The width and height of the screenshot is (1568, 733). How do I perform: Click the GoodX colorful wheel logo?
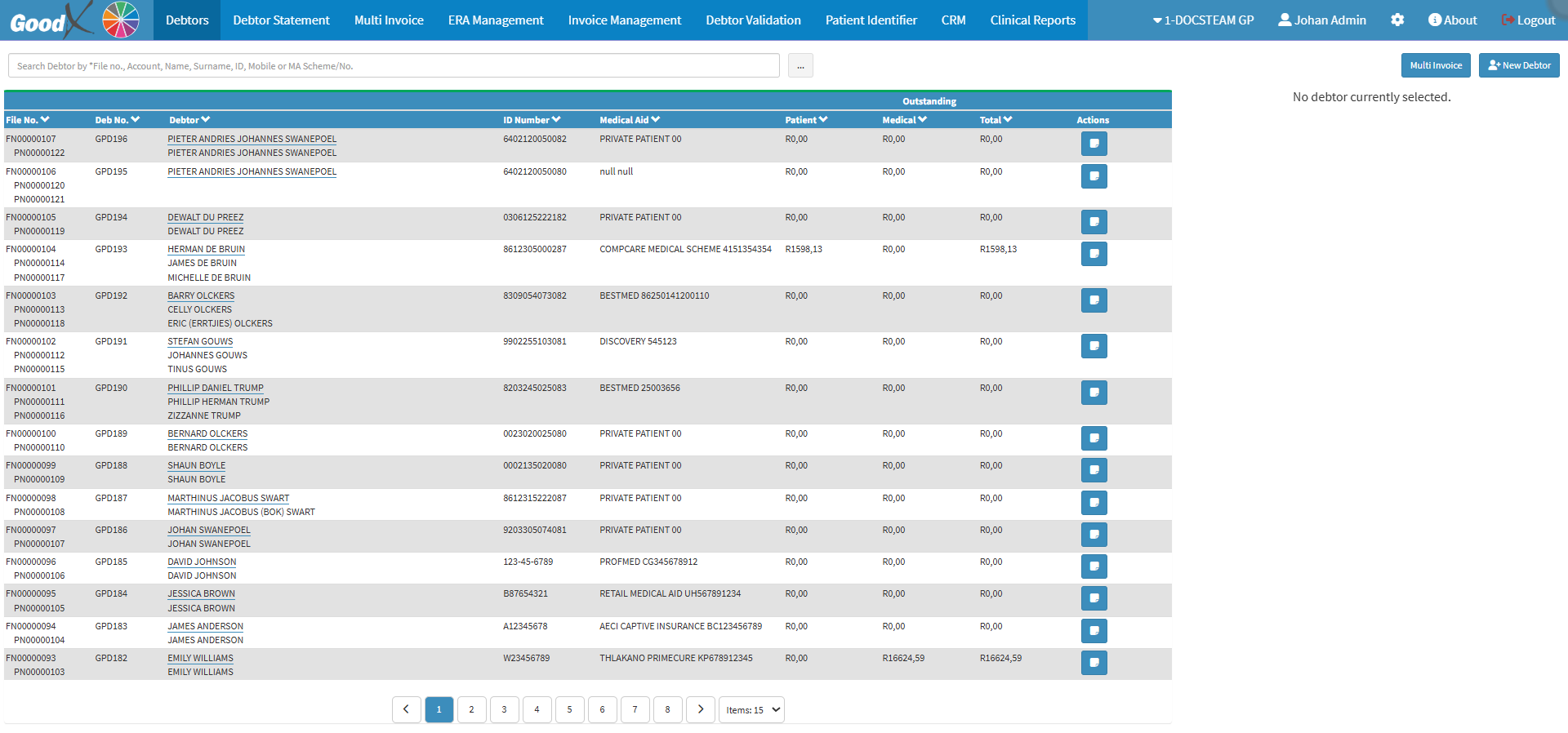120,20
